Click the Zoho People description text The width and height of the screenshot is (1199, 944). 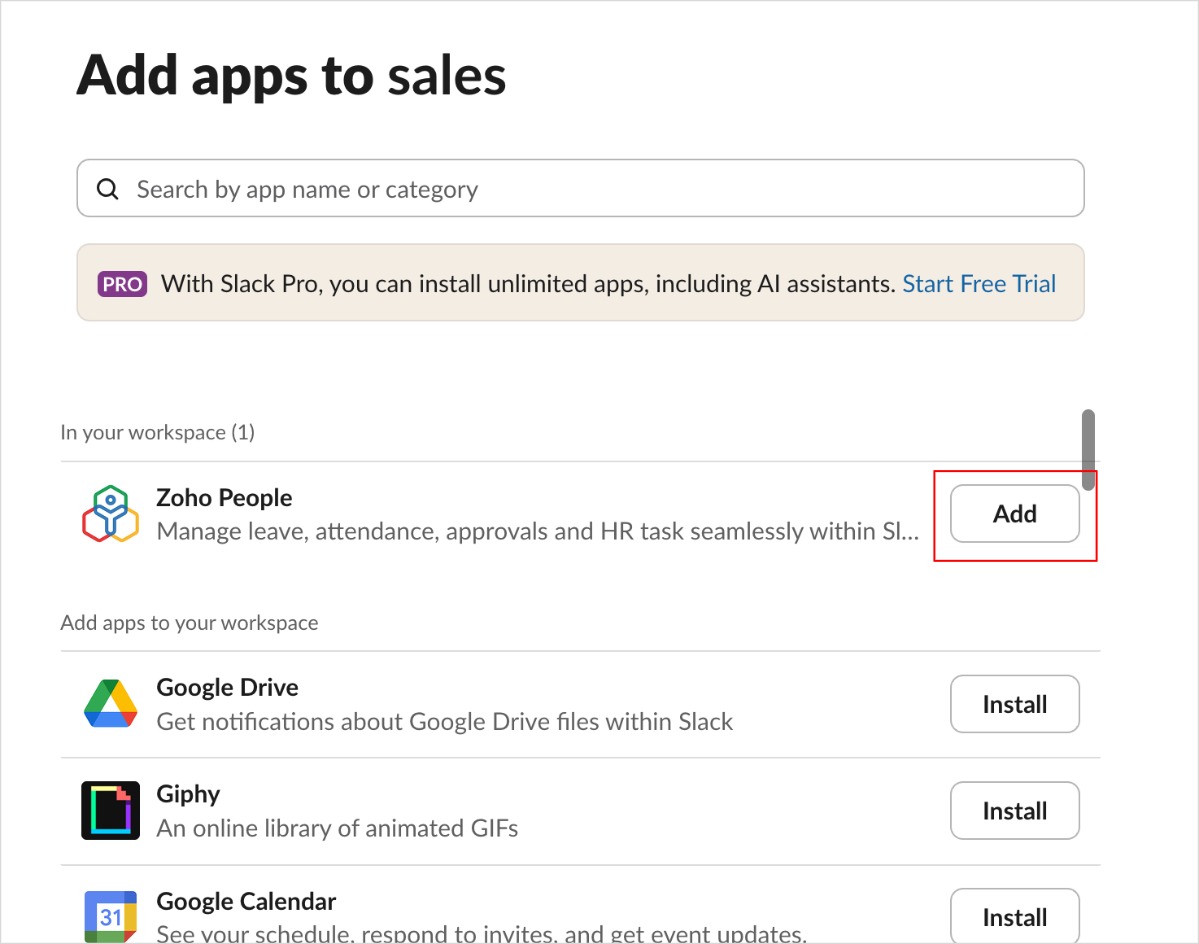[x=537, y=531]
